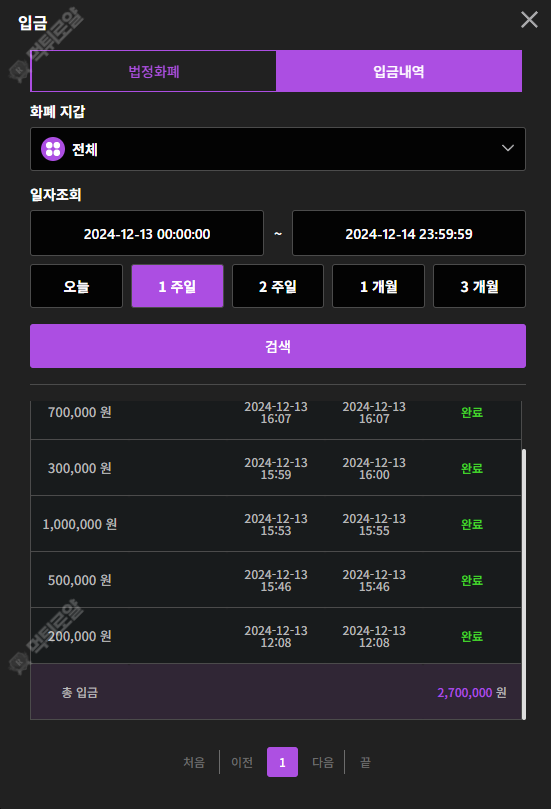Viewport: 551px width, 809px height.
Task: Select page 1 in pagination
Action: pyautogui.click(x=282, y=762)
